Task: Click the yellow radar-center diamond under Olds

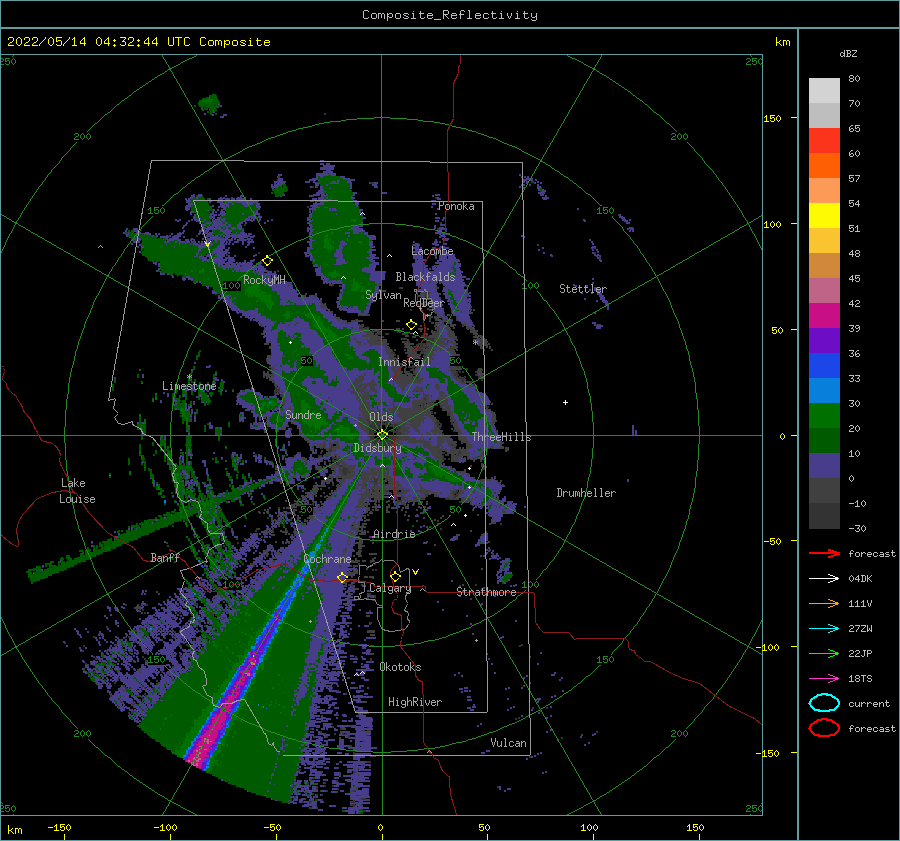Action: [x=382, y=435]
